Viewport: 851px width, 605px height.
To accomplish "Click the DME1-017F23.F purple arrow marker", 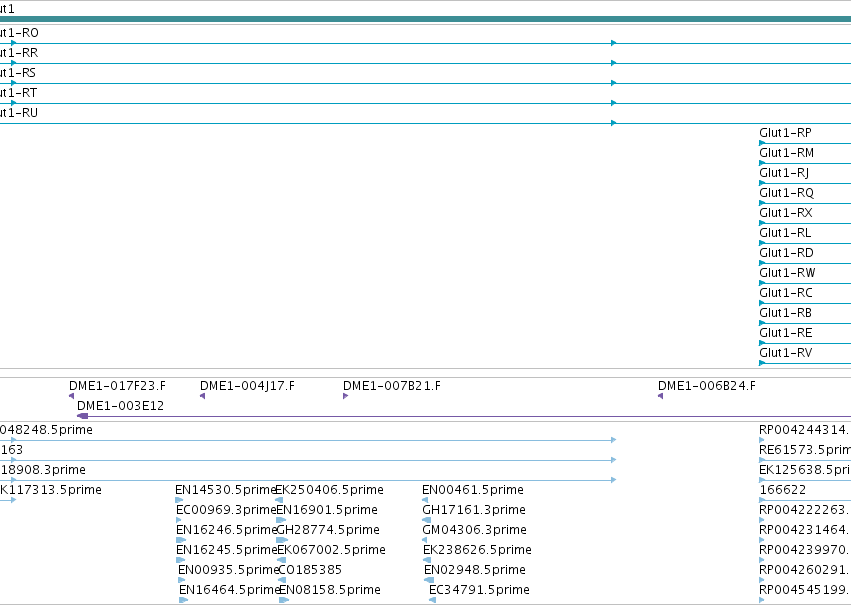I will [x=72, y=396].
